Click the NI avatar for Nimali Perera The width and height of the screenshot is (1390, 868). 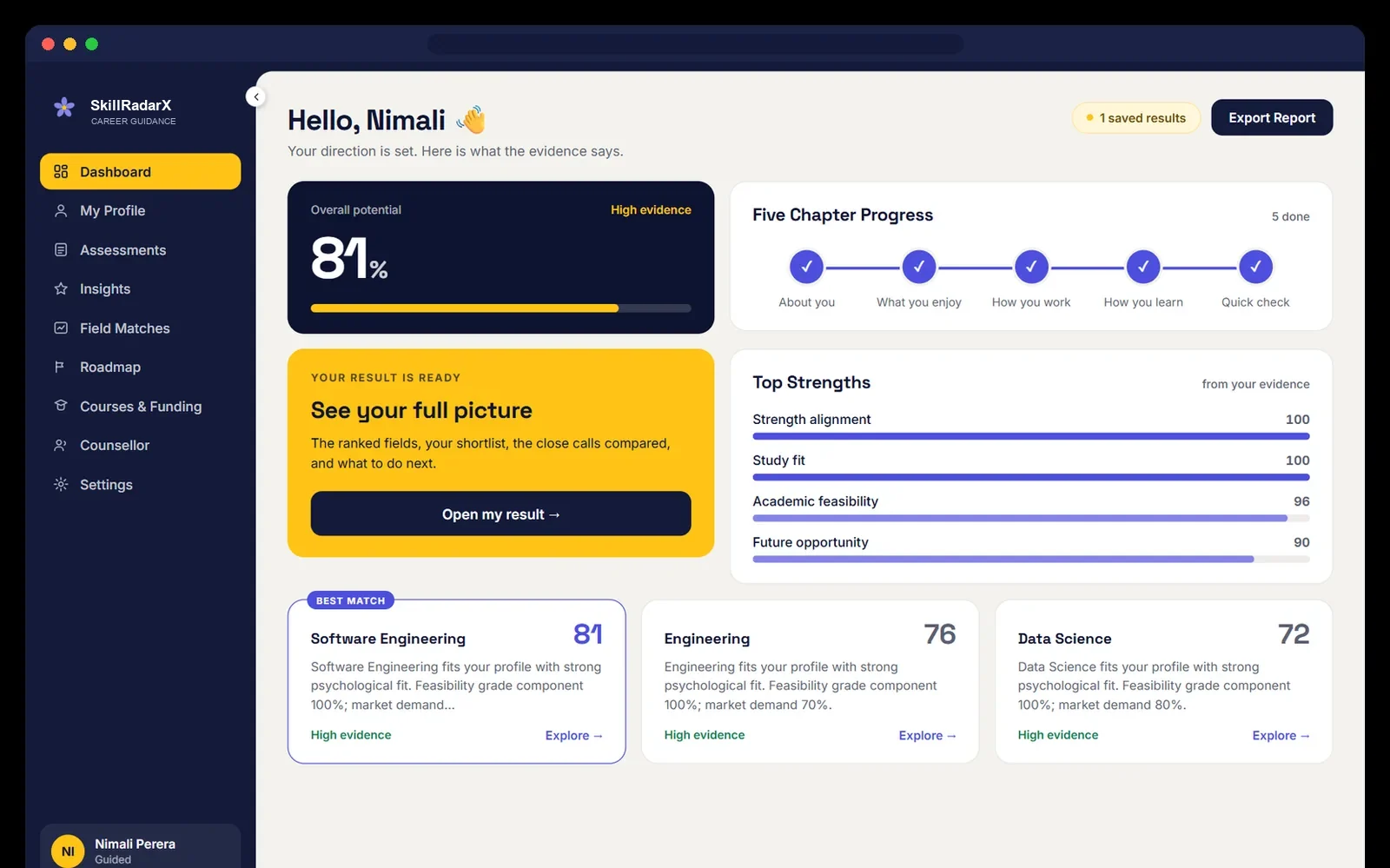point(68,851)
